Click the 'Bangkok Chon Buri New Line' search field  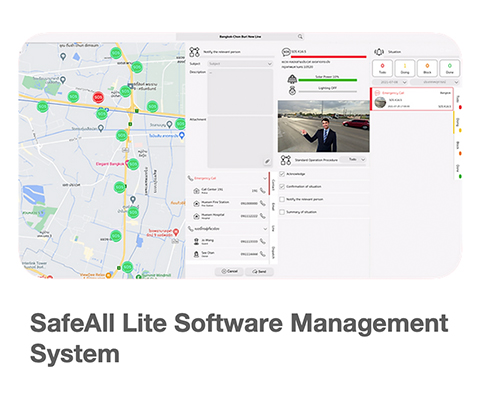click(240, 37)
